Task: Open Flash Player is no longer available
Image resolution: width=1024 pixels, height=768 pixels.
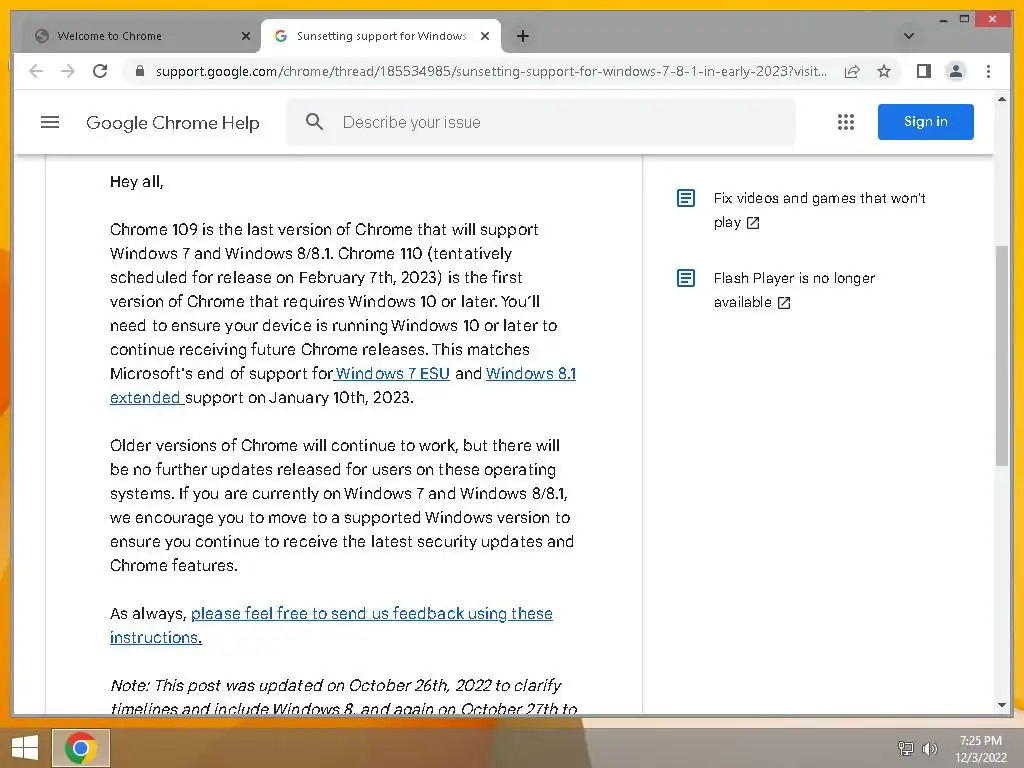Action: click(794, 290)
